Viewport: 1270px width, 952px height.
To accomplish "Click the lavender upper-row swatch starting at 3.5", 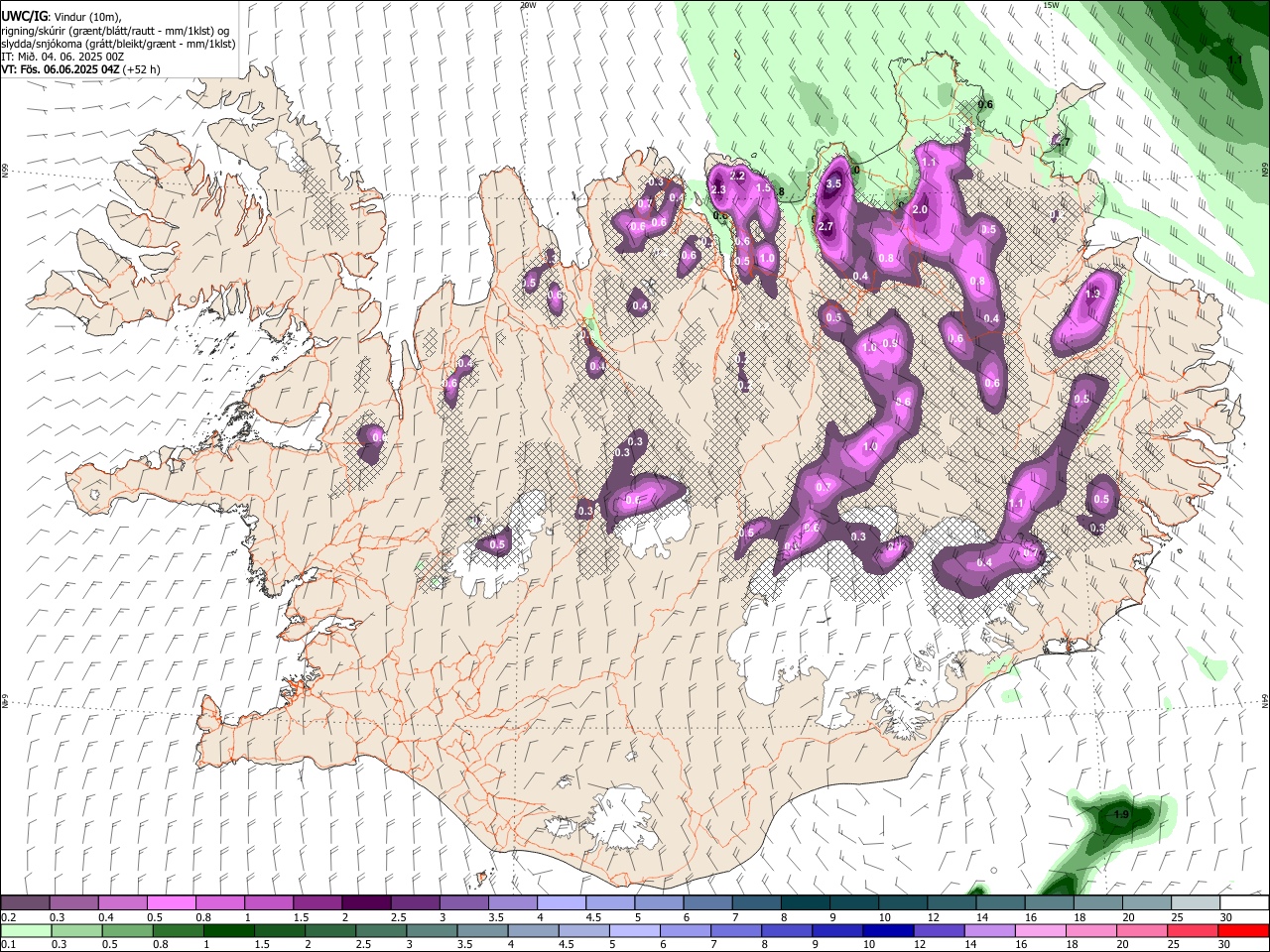I will (512, 903).
